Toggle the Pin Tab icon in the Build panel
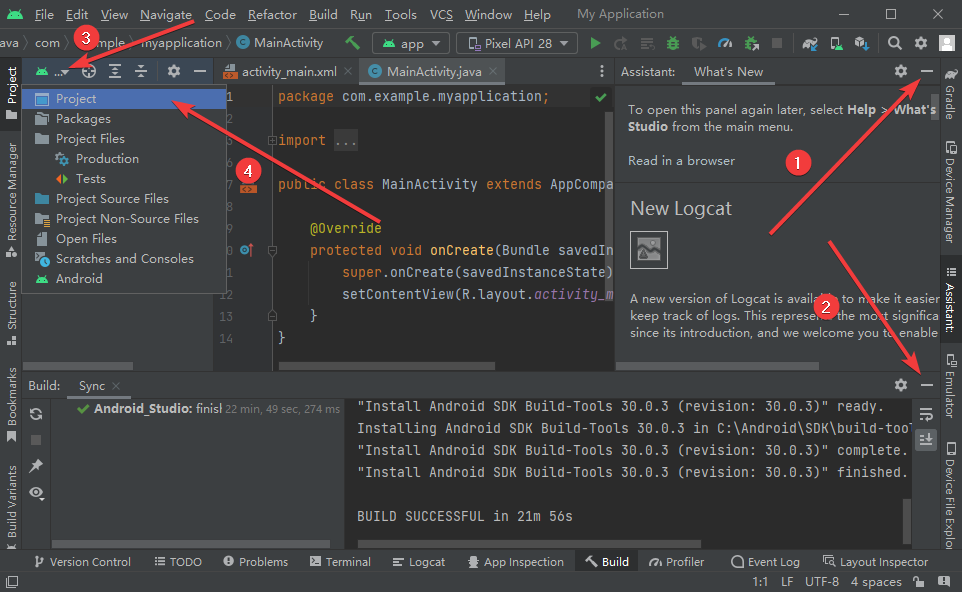The width and height of the screenshot is (962, 592). [36, 466]
